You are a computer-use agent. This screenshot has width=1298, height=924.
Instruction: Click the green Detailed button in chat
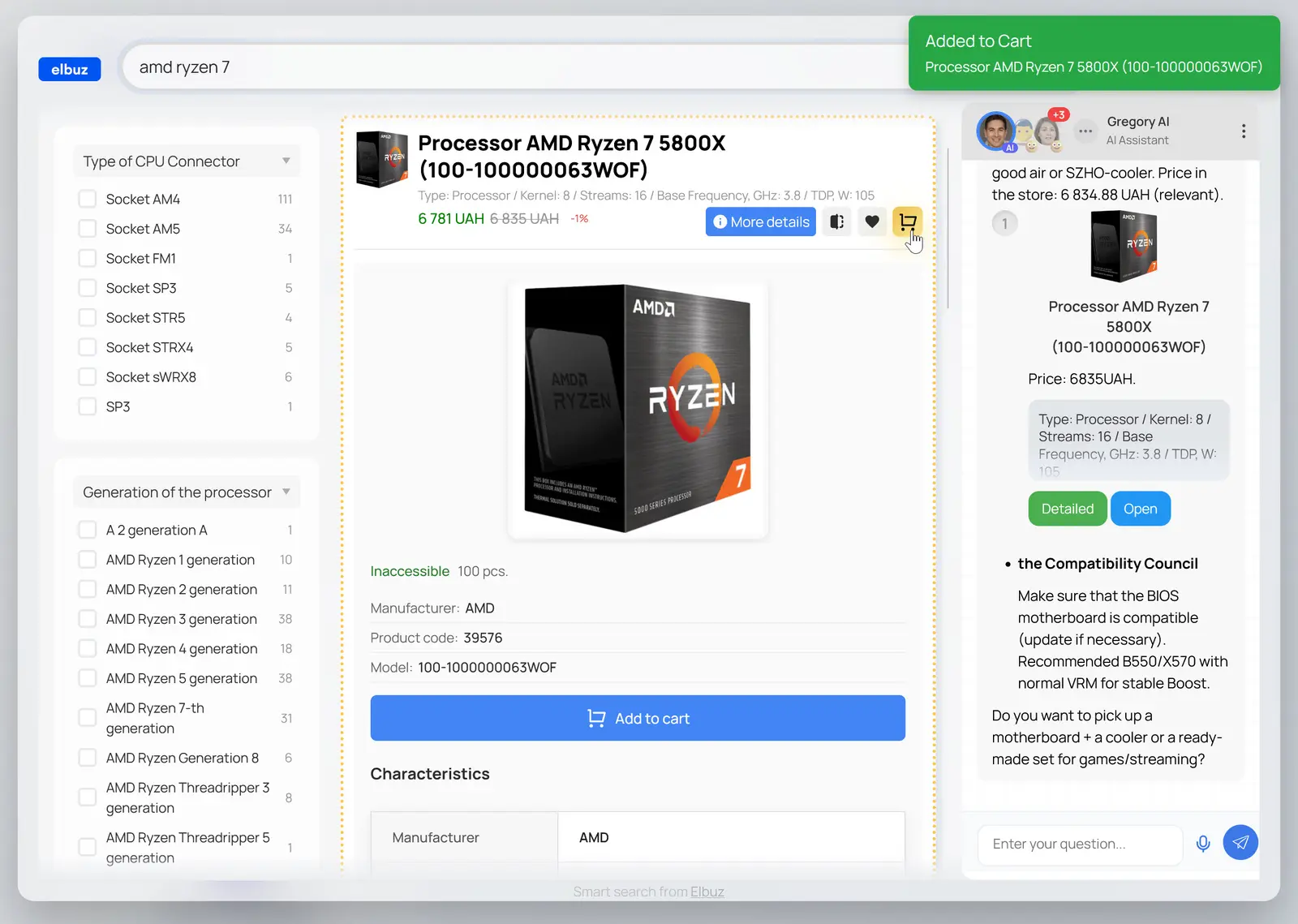click(x=1068, y=509)
